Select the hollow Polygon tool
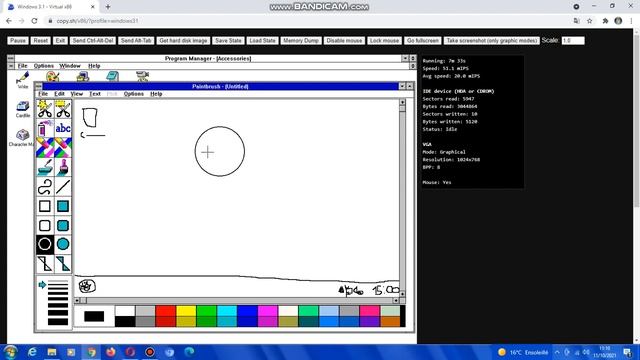640x360 pixels. point(45,264)
